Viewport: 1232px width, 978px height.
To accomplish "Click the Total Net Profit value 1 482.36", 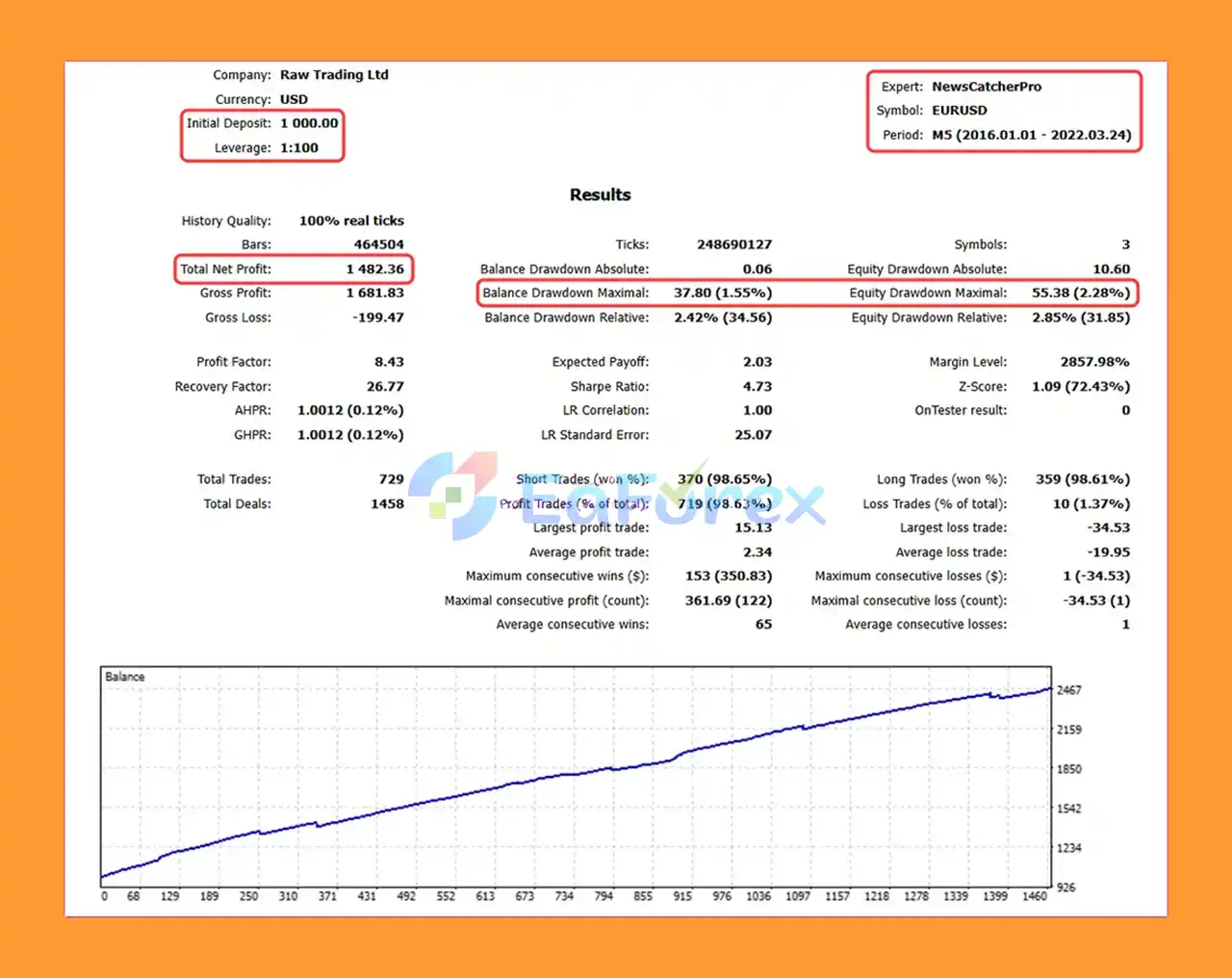I will (374, 270).
